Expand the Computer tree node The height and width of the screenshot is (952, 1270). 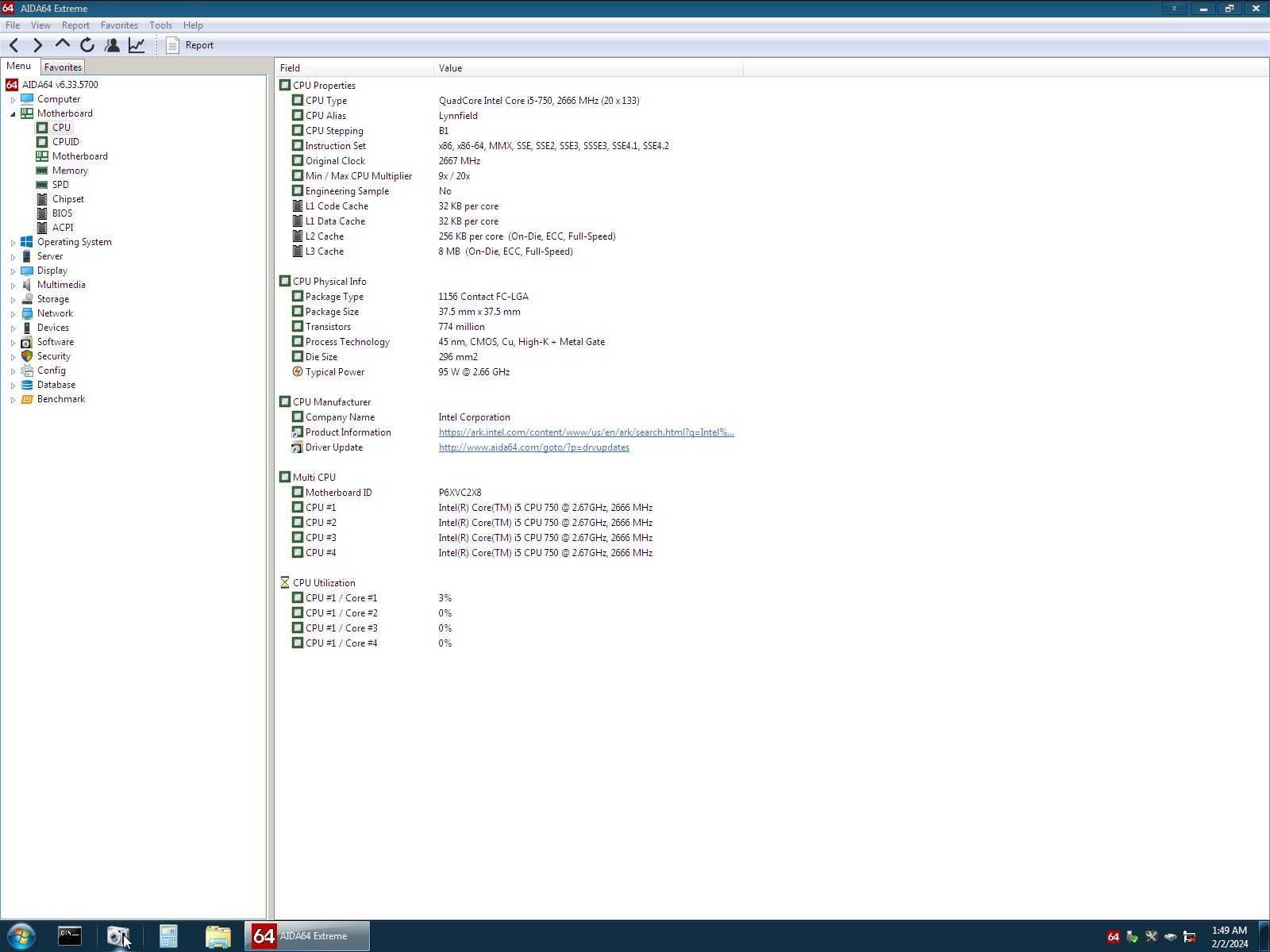(x=13, y=100)
